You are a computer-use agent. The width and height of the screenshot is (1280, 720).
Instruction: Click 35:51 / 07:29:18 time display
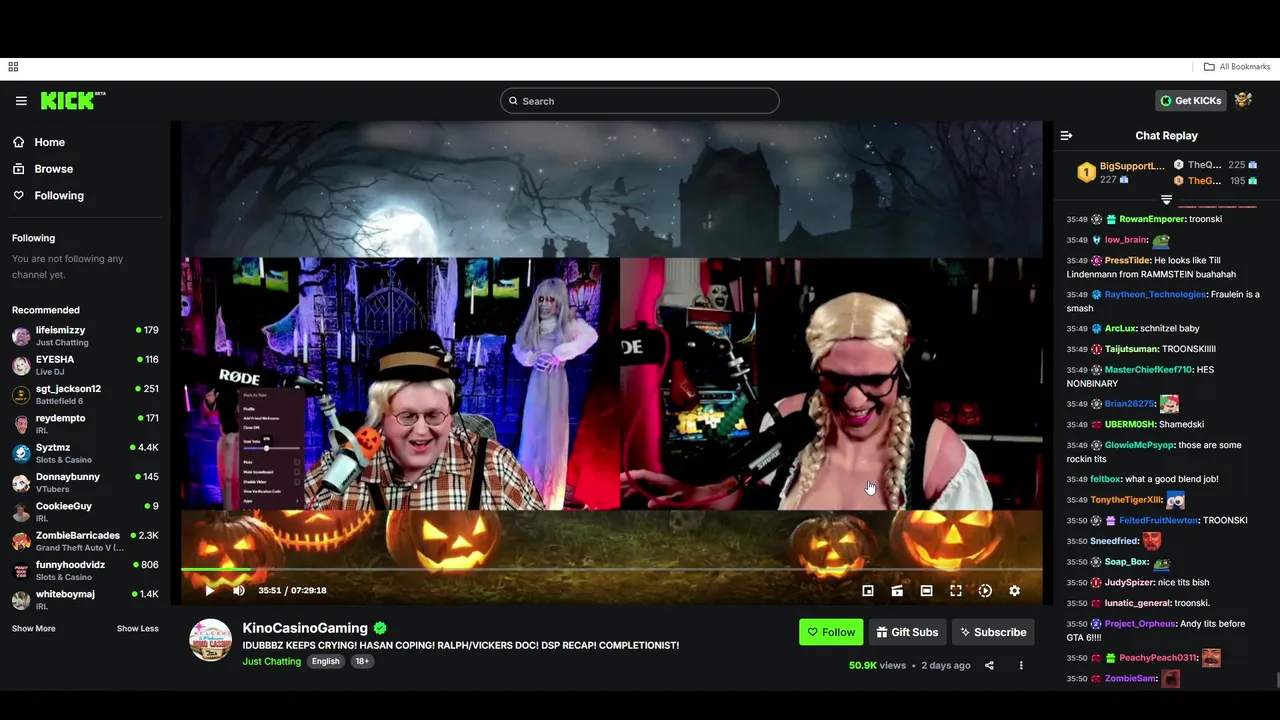[292, 591]
